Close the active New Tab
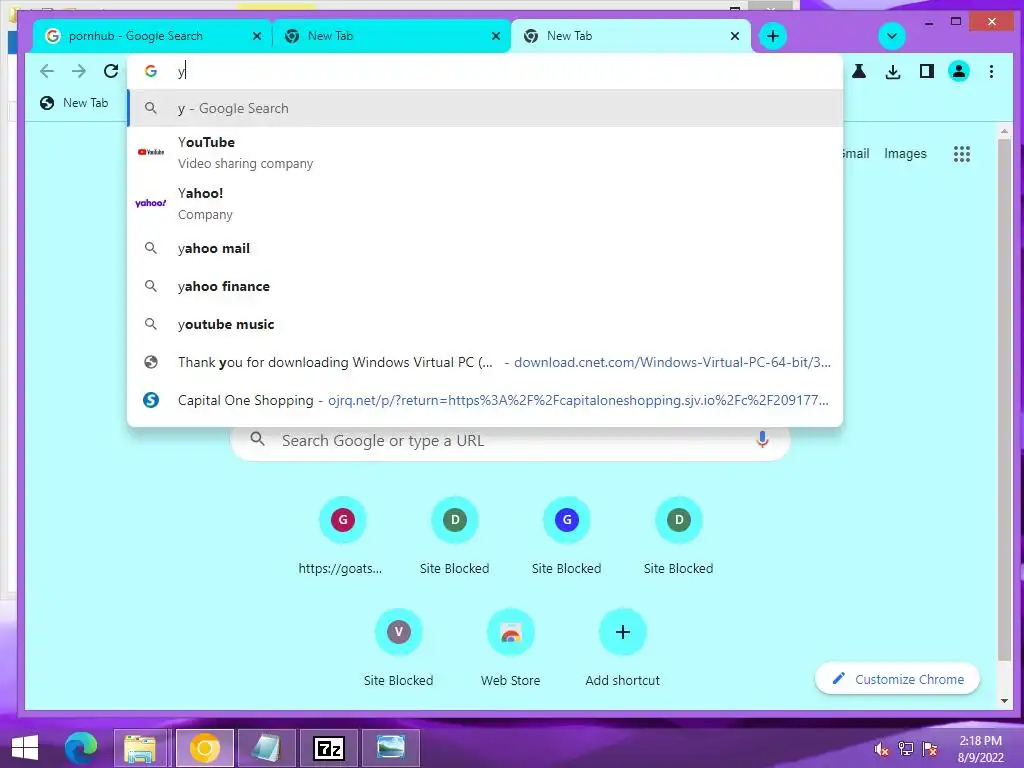This screenshot has width=1024, height=768. (x=735, y=36)
